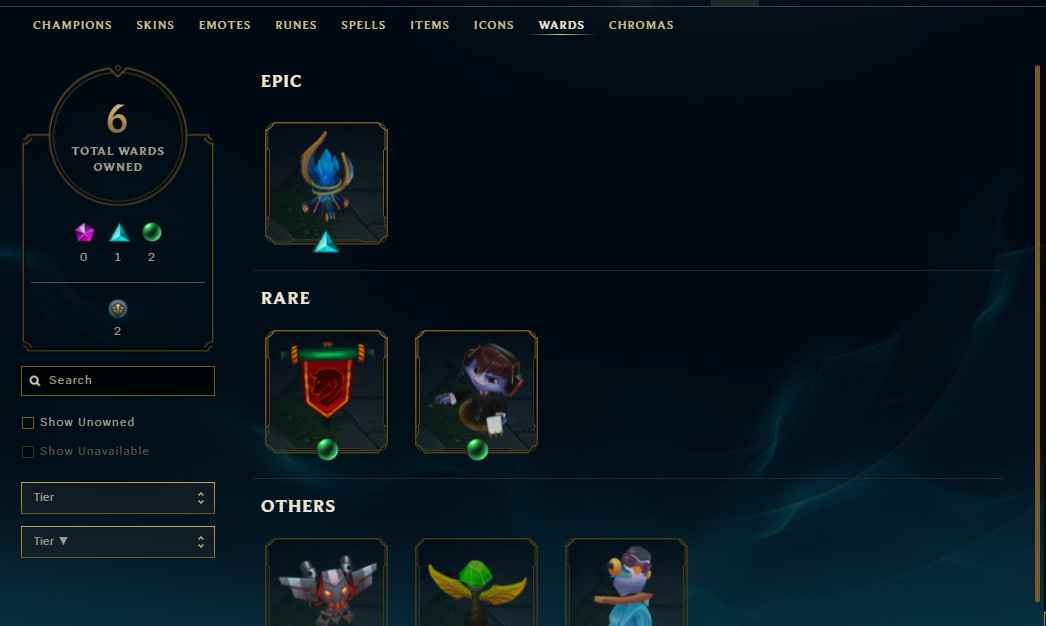The image size is (1046, 626).
Task: Click the pink mythic gem icon
Action: [84, 232]
